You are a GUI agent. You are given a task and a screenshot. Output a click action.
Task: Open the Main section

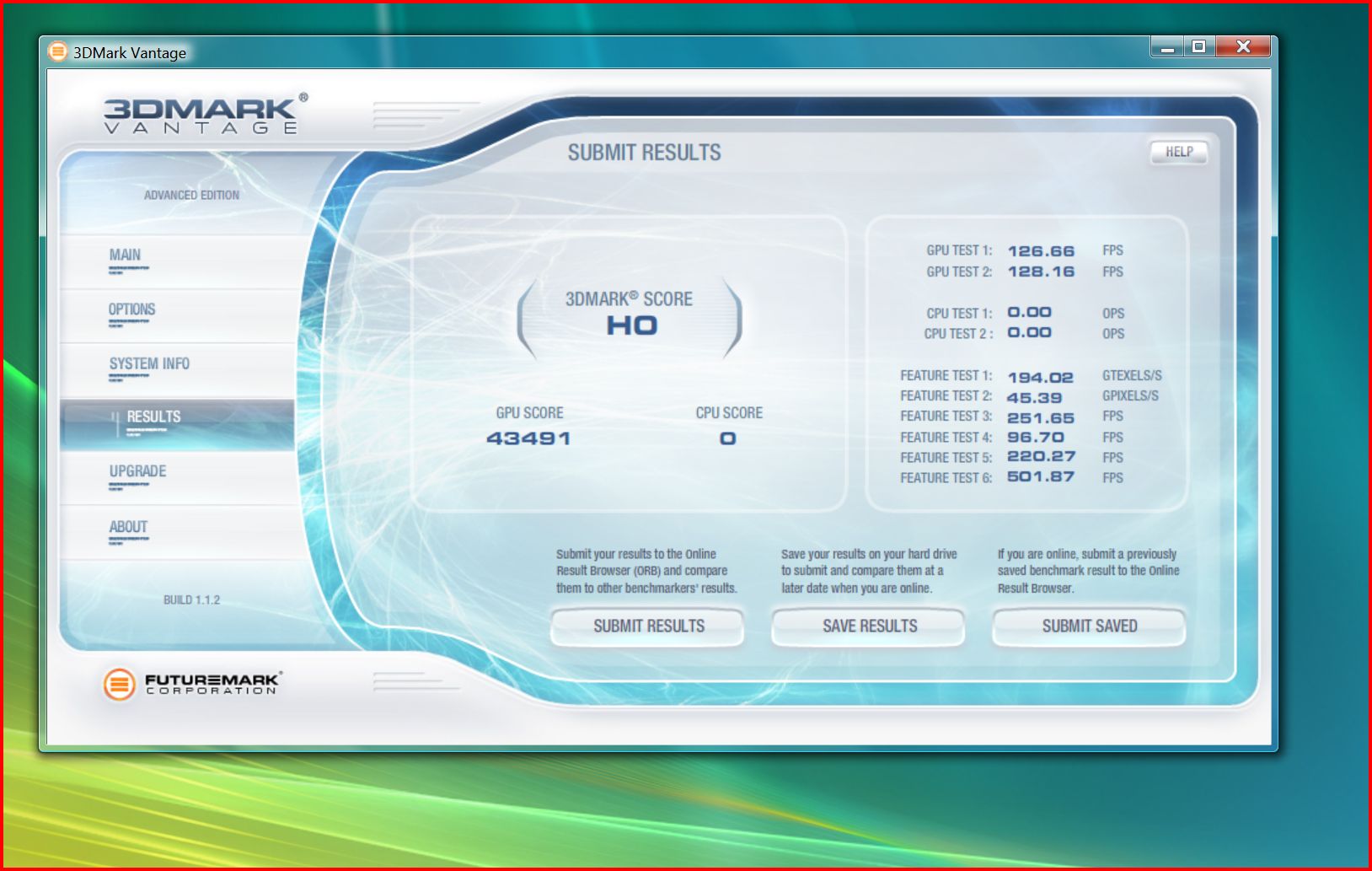(x=178, y=261)
